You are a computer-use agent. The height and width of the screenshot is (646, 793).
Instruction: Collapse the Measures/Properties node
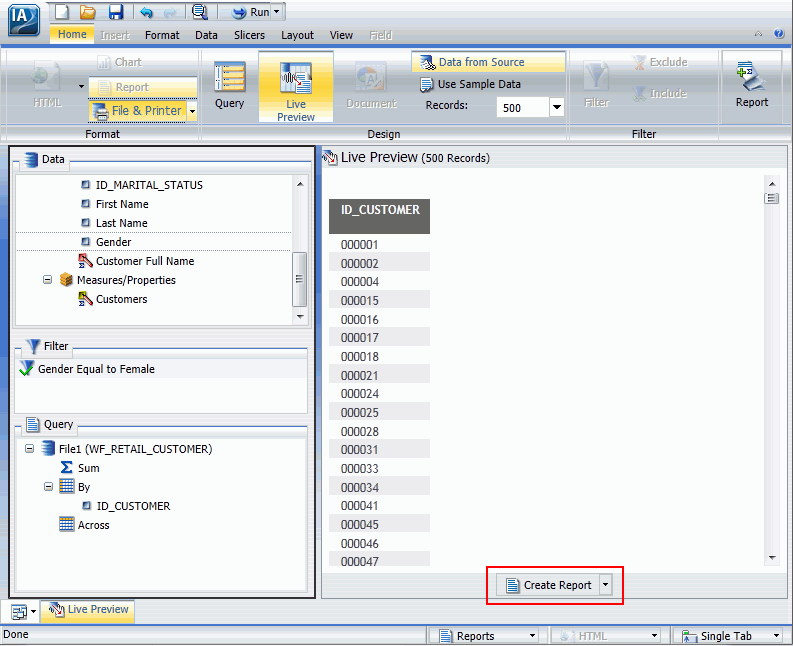pyautogui.click(x=48, y=280)
